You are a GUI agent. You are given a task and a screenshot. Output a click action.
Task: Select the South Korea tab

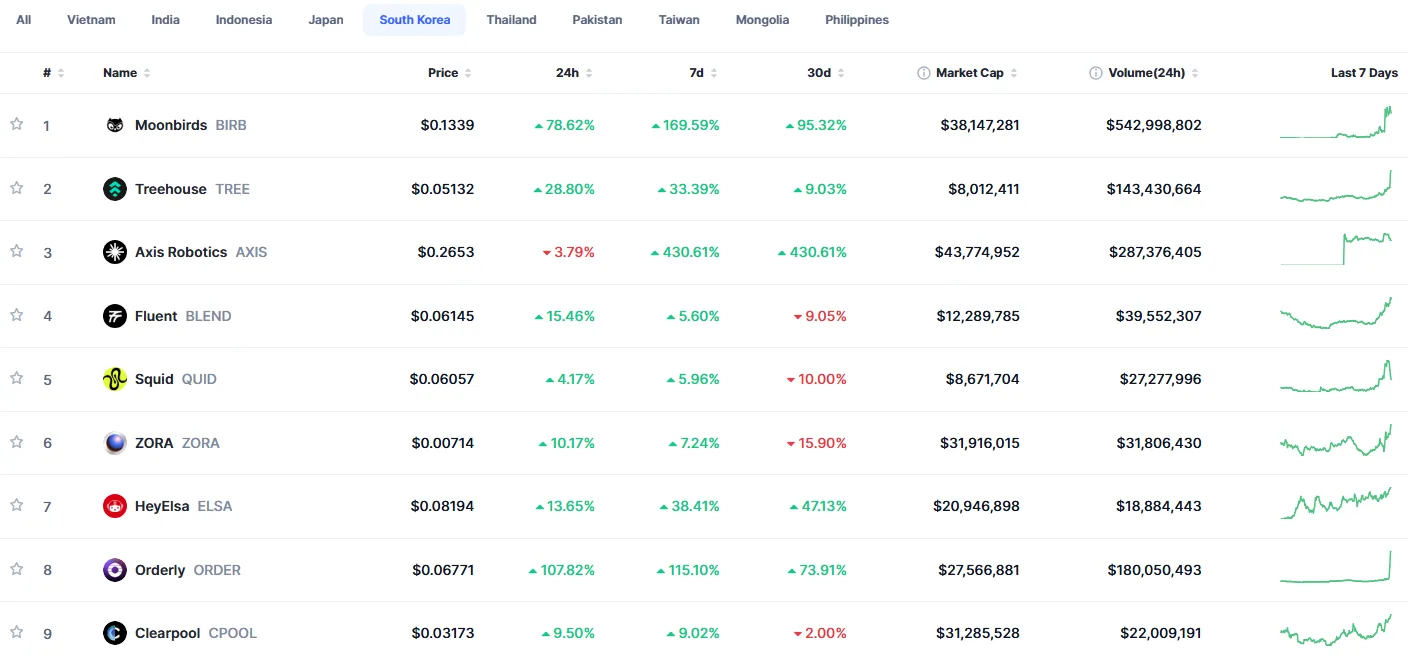click(x=415, y=20)
